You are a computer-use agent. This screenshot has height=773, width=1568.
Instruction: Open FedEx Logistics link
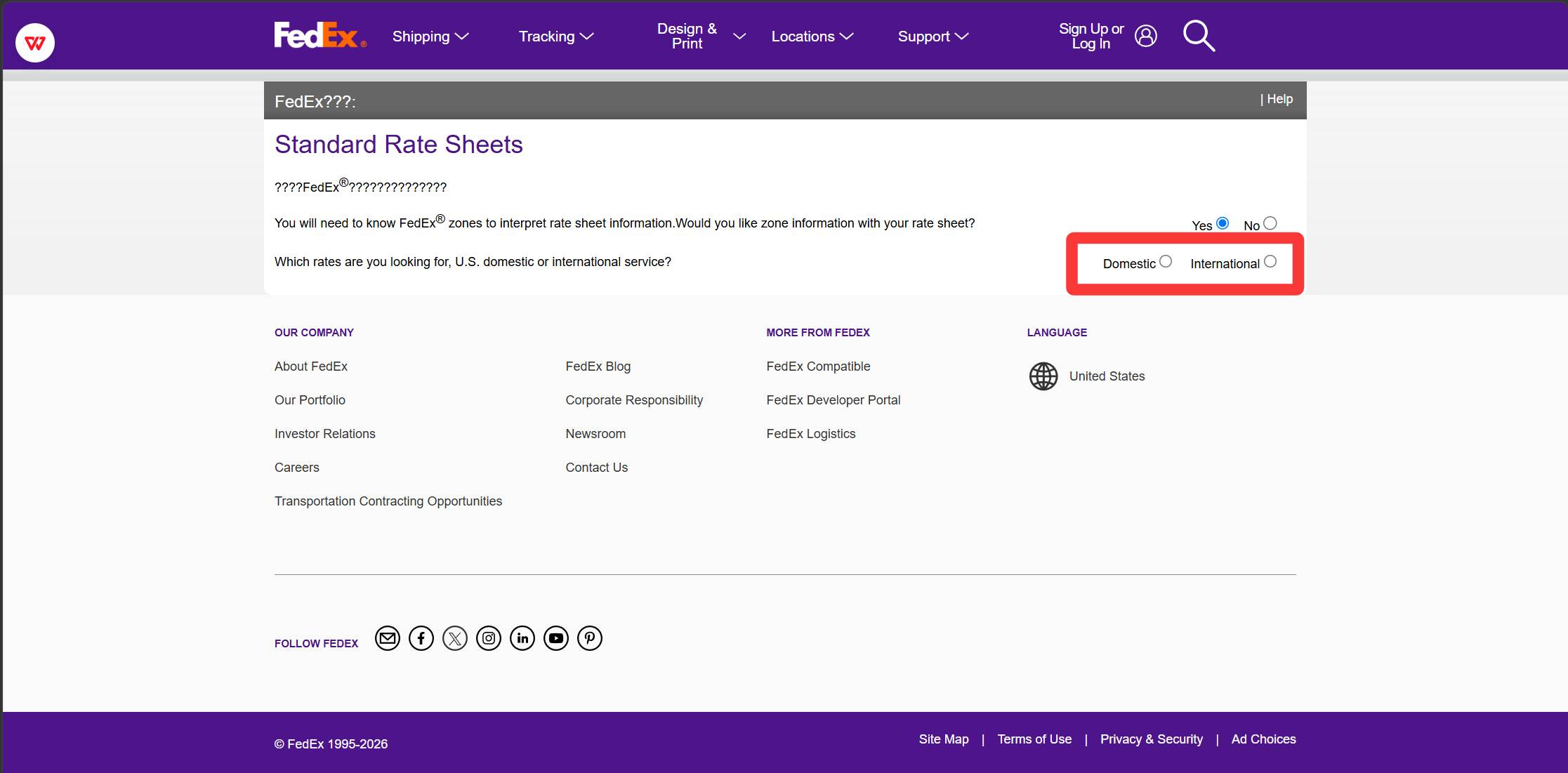click(x=811, y=434)
